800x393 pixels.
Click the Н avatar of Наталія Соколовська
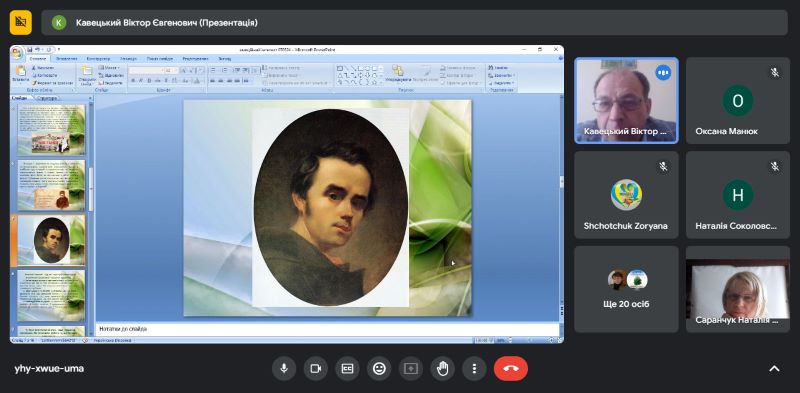738,195
